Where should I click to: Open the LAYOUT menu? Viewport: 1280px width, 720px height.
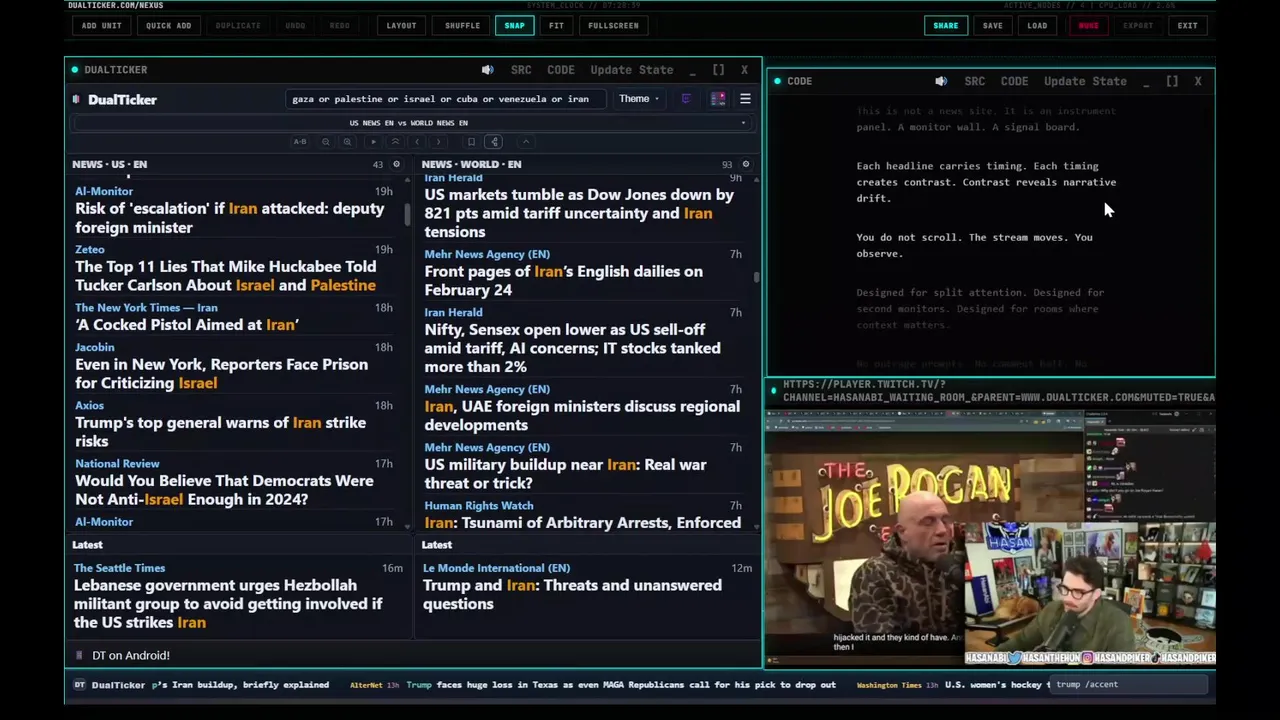coord(401,25)
